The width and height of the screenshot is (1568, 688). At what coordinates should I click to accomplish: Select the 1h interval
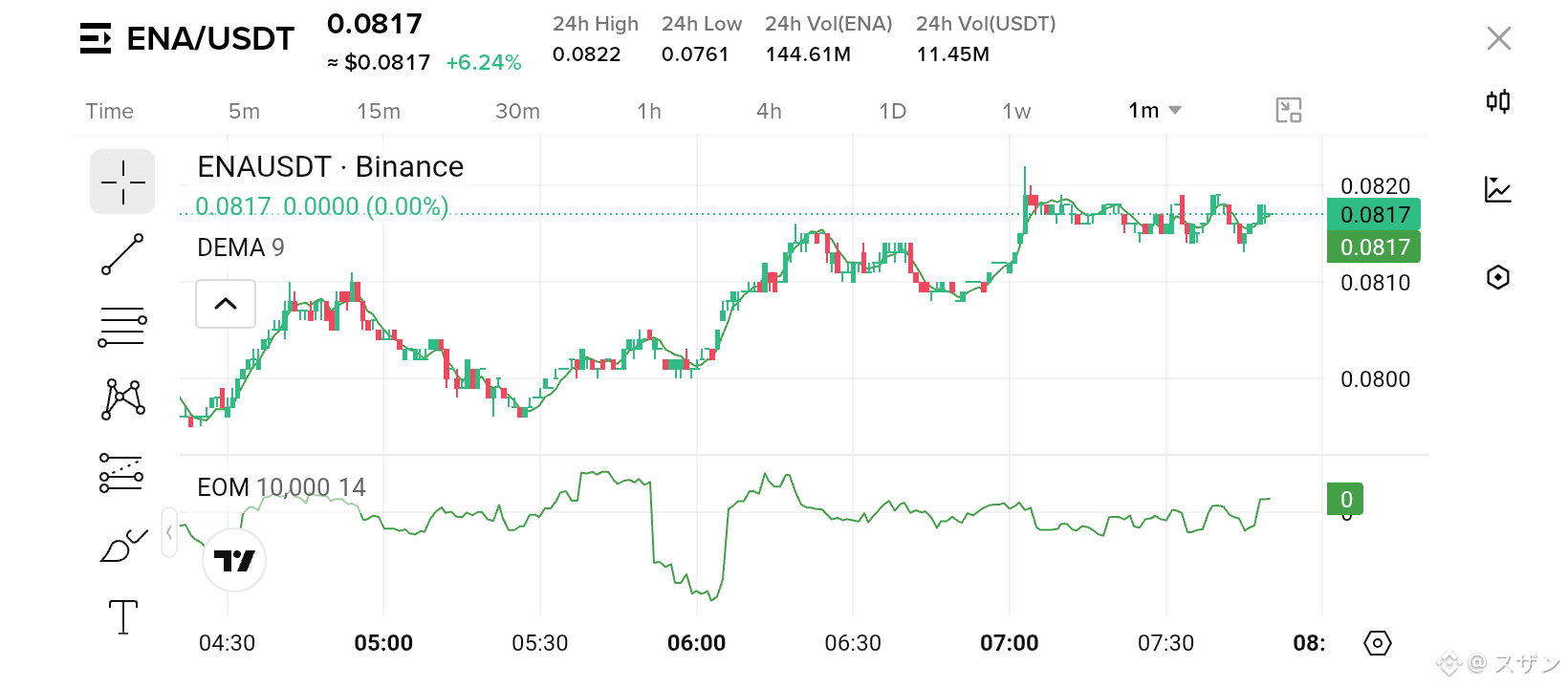coord(649,111)
